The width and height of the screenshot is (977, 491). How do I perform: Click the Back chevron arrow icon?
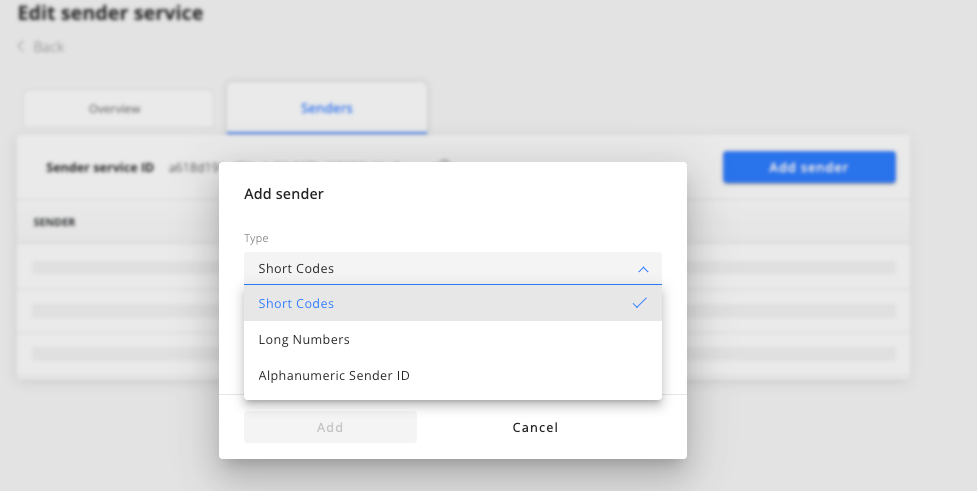pyautogui.click(x=21, y=47)
